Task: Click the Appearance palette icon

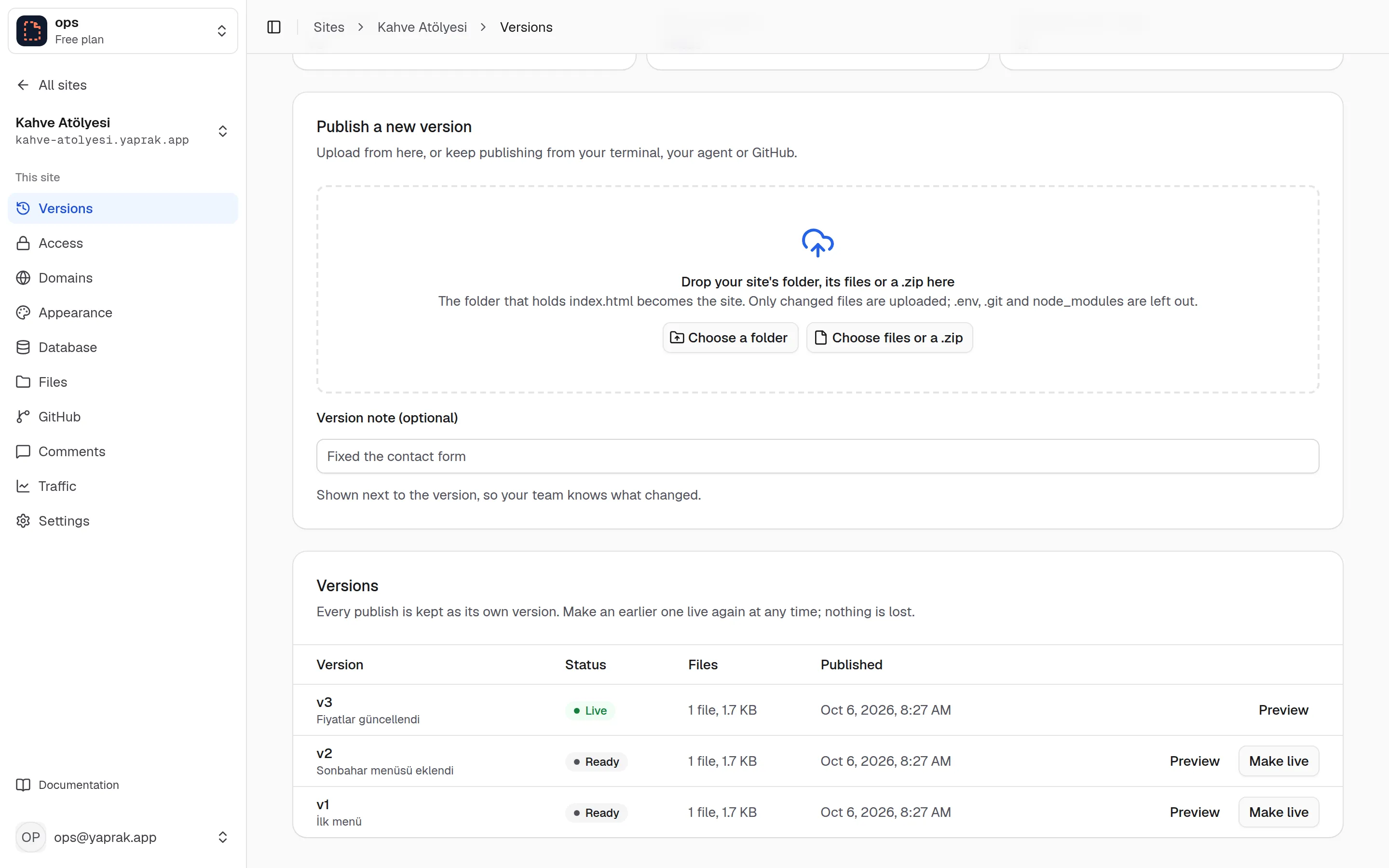Action: click(x=23, y=312)
